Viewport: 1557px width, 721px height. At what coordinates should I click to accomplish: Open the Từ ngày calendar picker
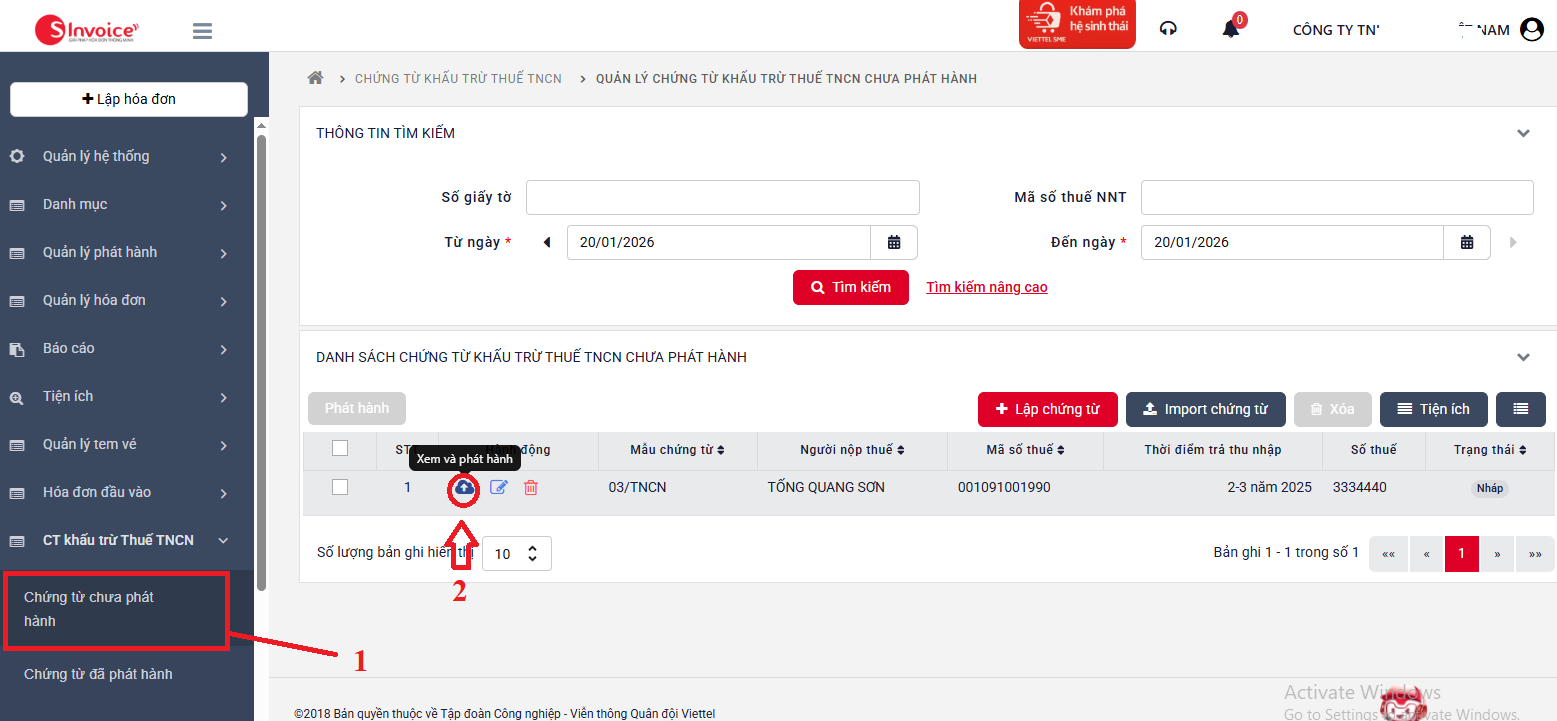pos(894,243)
